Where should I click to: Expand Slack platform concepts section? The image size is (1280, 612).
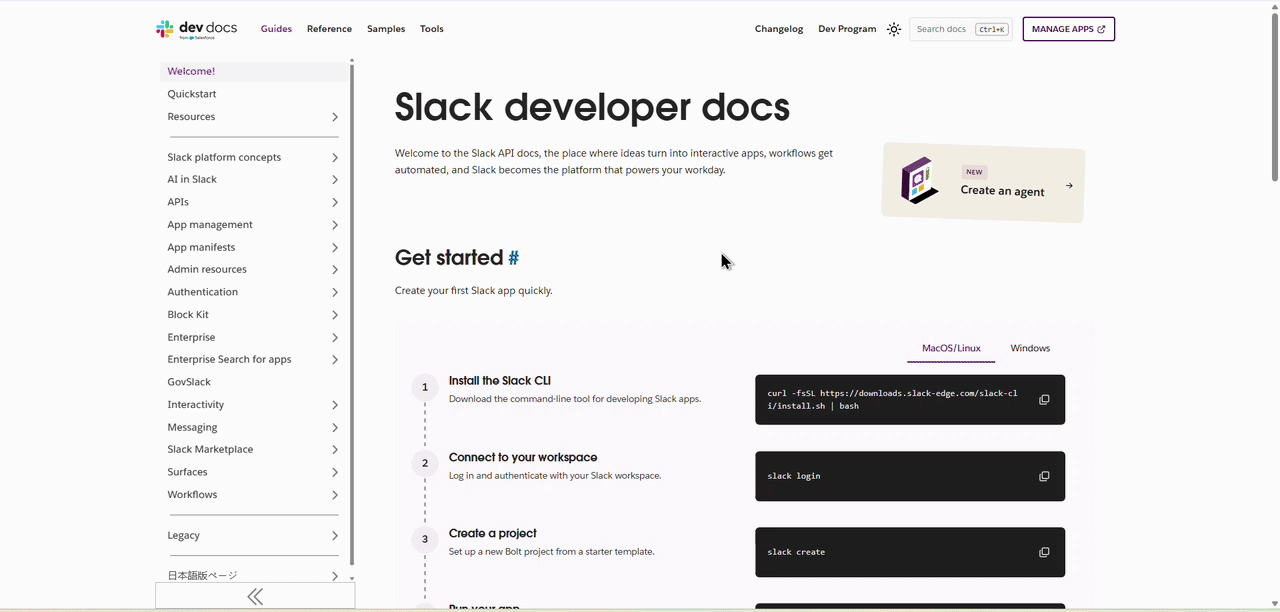[x=335, y=157]
